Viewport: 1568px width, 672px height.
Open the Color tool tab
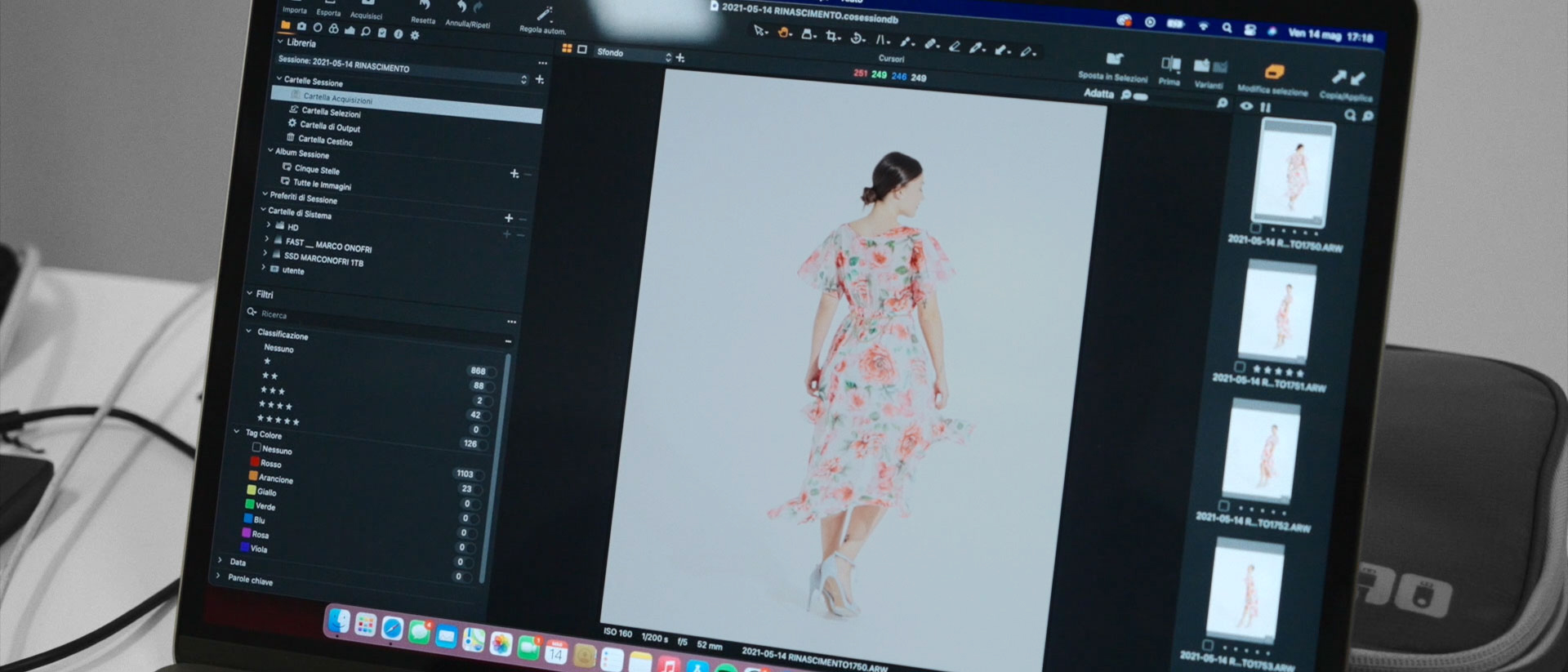click(x=333, y=29)
